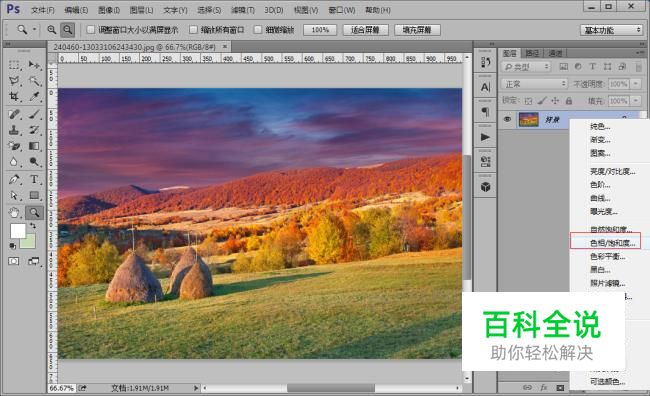Open the Actions panel play icon
The width and height of the screenshot is (650, 396).
pos(485,137)
